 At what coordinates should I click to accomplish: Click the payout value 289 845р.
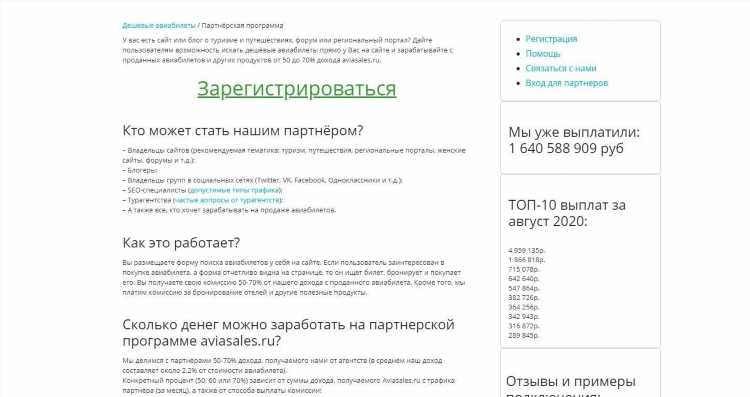(524, 336)
